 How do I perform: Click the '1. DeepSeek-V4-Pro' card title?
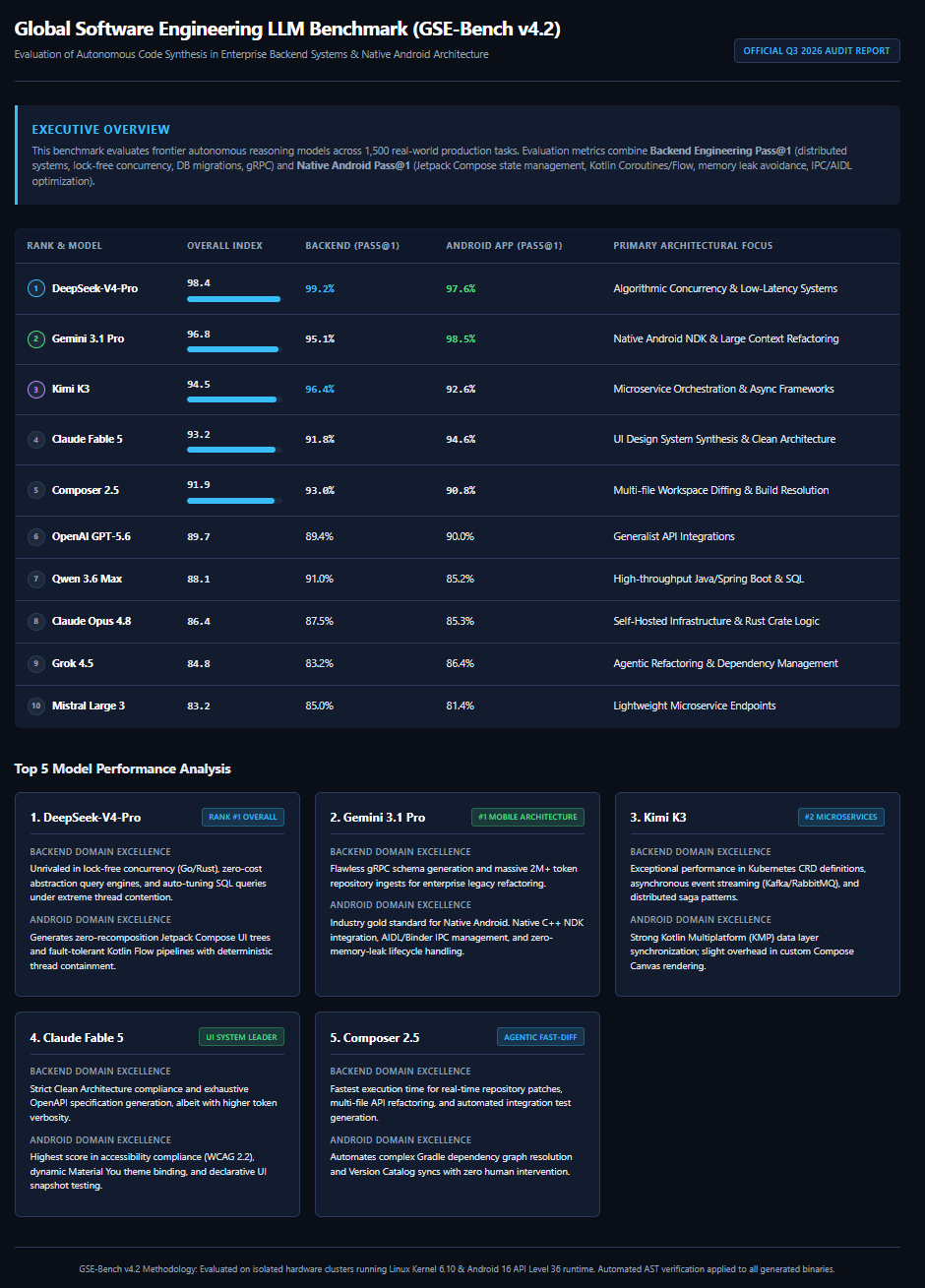pos(86,818)
